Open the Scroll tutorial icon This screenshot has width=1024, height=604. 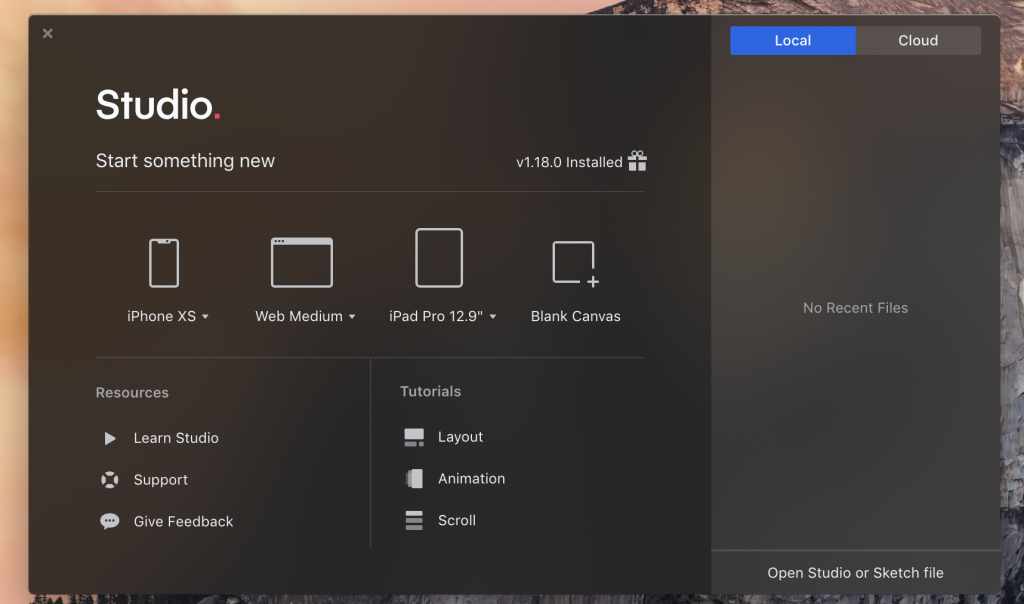(x=414, y=520)
